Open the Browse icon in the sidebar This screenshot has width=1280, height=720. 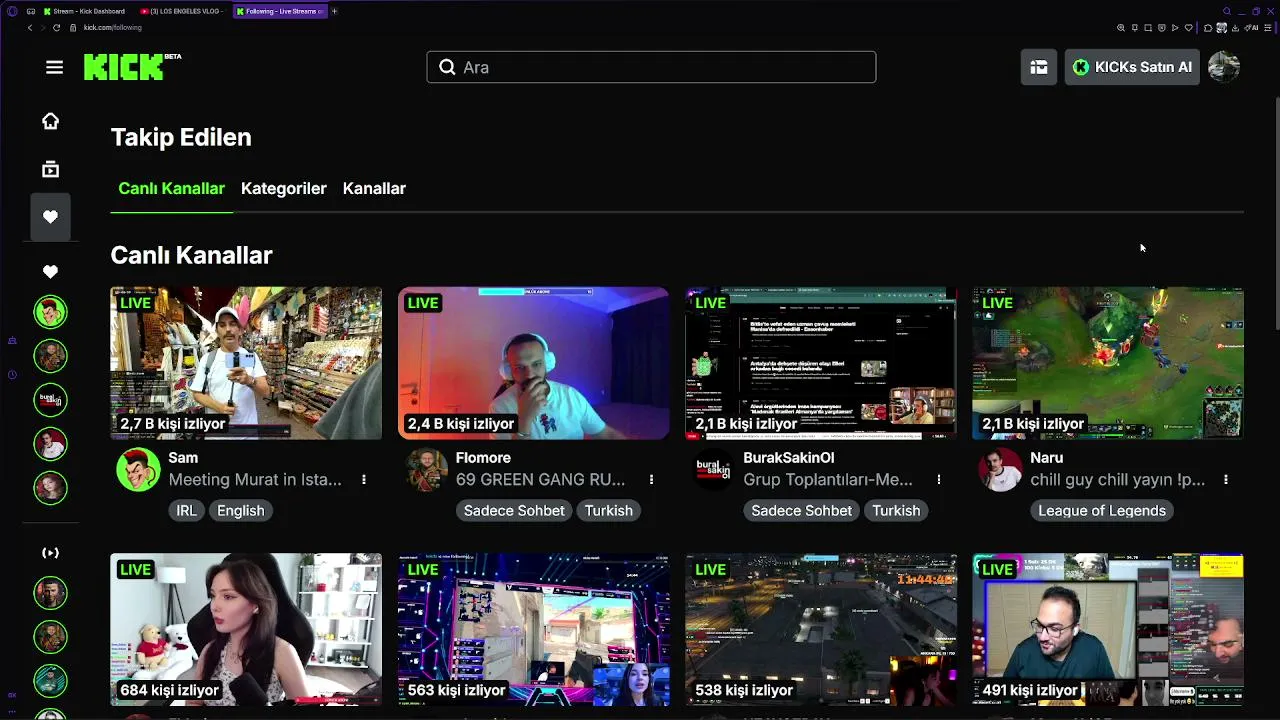pyautogui.click(x=50, y=169)
